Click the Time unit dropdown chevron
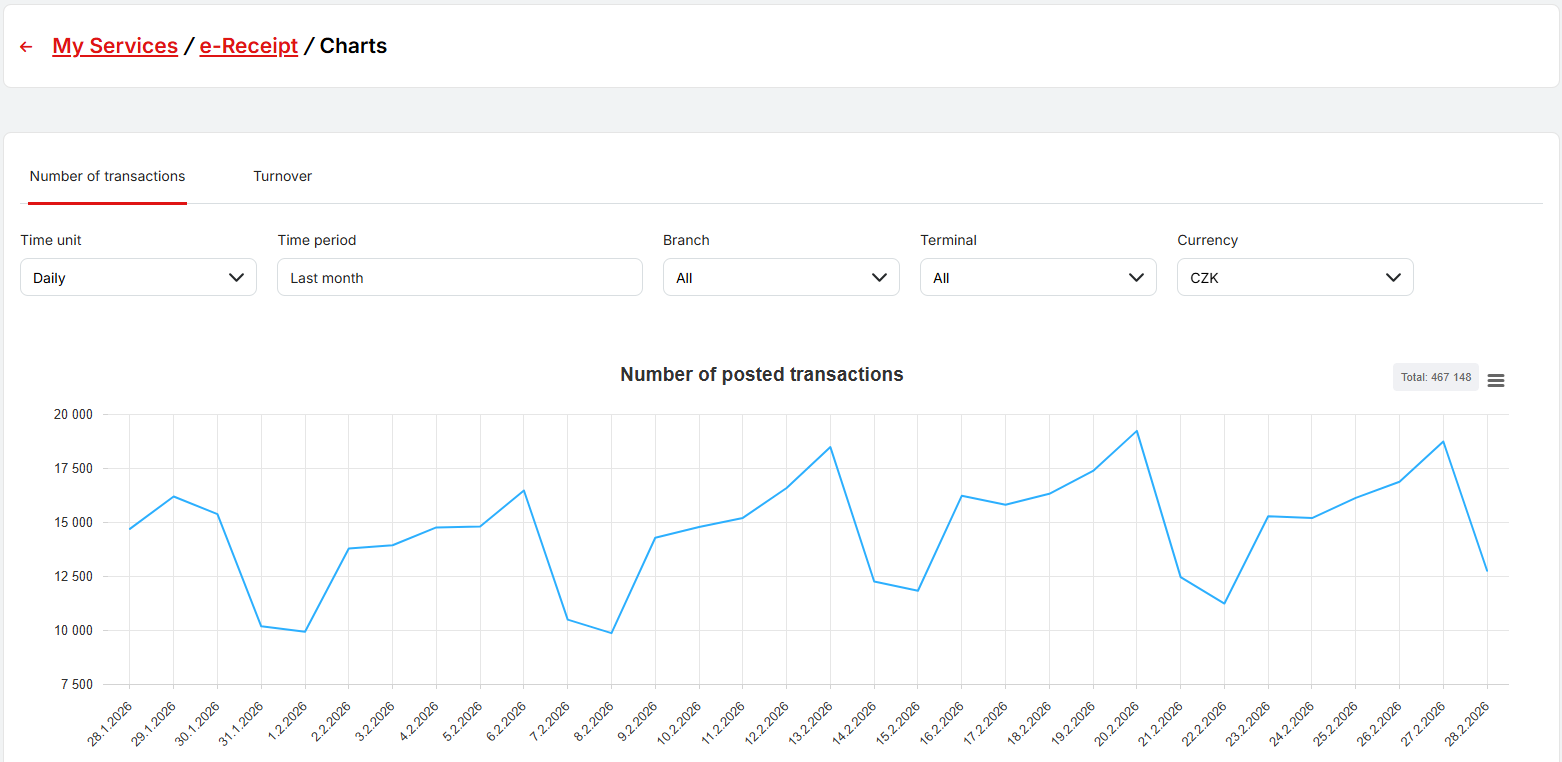 coord(237,278)
